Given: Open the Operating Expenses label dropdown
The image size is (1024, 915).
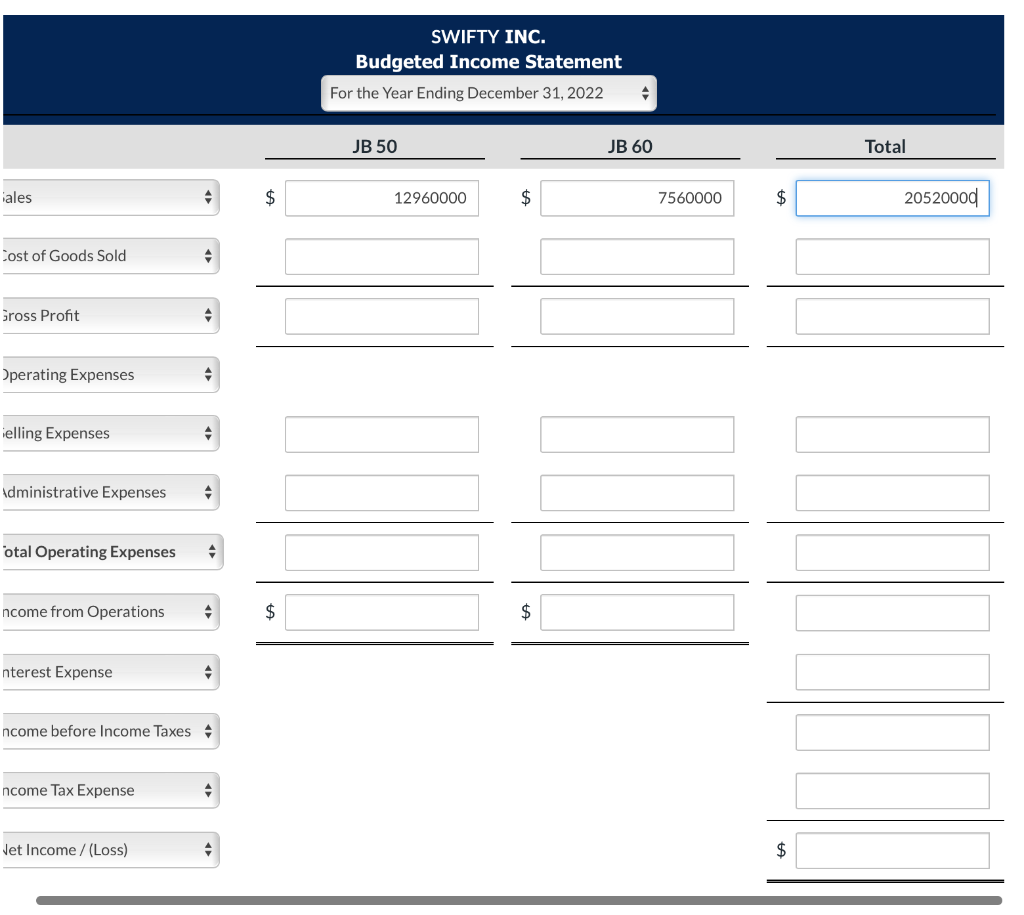Looking at the screenshot, I should point(110,374).
